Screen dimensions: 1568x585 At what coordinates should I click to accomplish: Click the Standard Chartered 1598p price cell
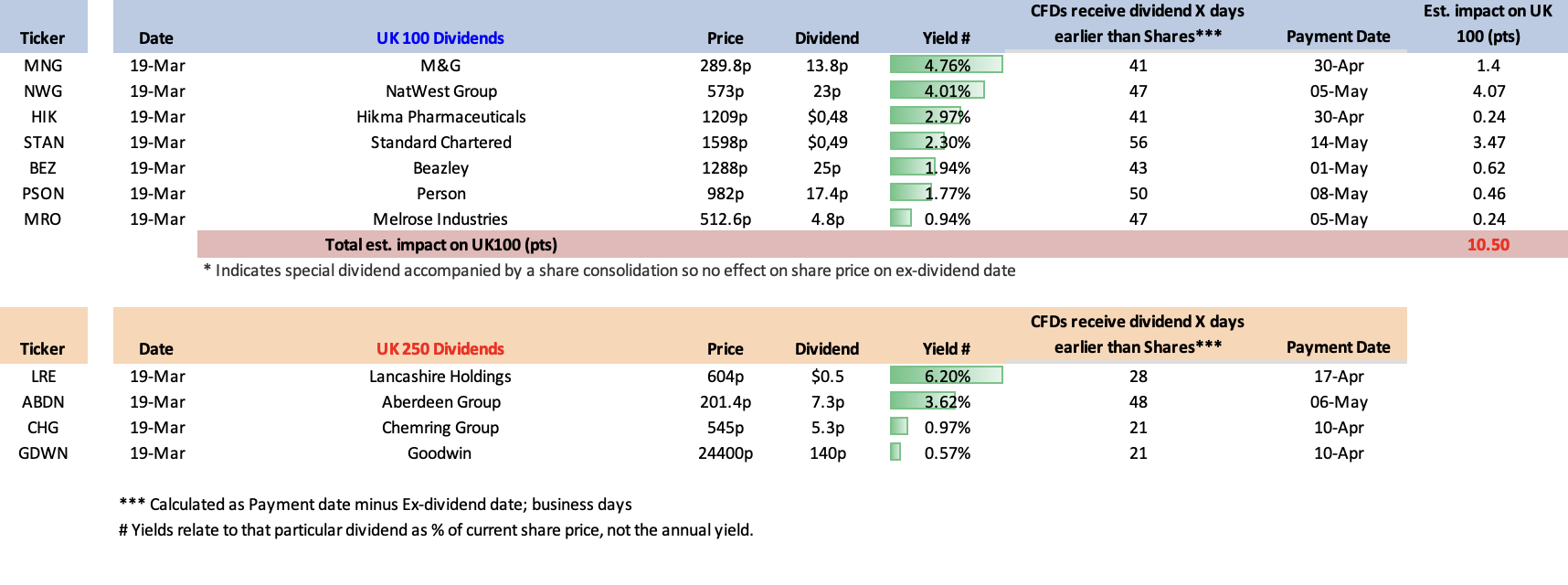click(x=725, y=143)
